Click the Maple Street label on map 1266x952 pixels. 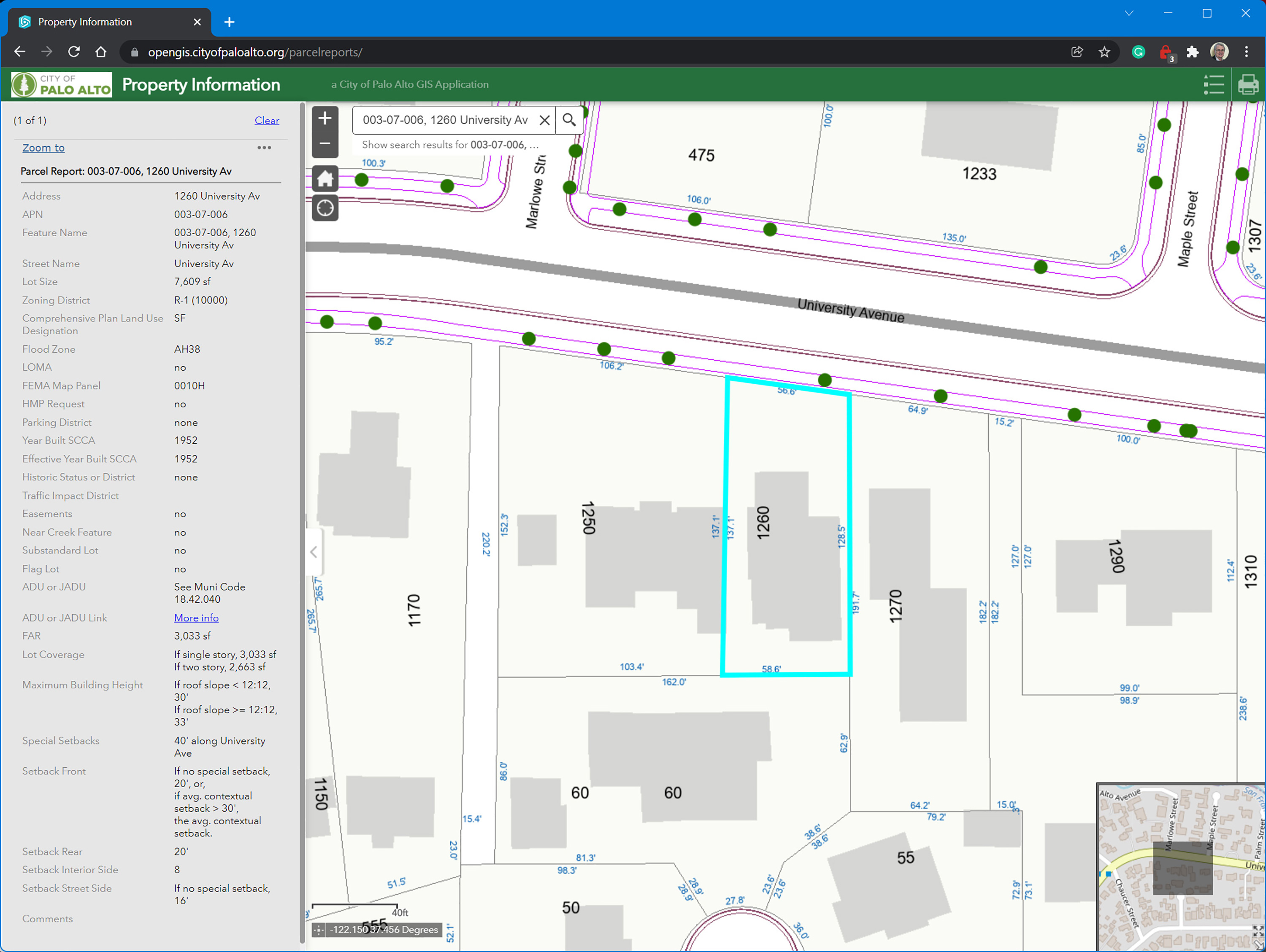pos(1188,229)
